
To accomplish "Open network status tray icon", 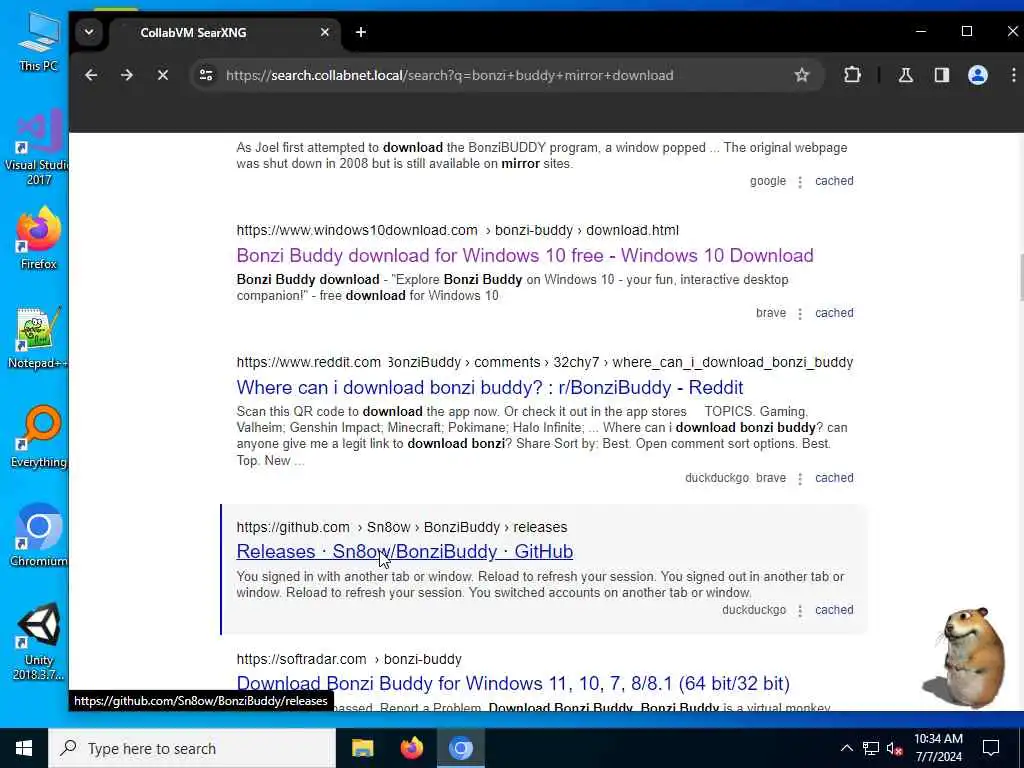I will coord(871,748).
